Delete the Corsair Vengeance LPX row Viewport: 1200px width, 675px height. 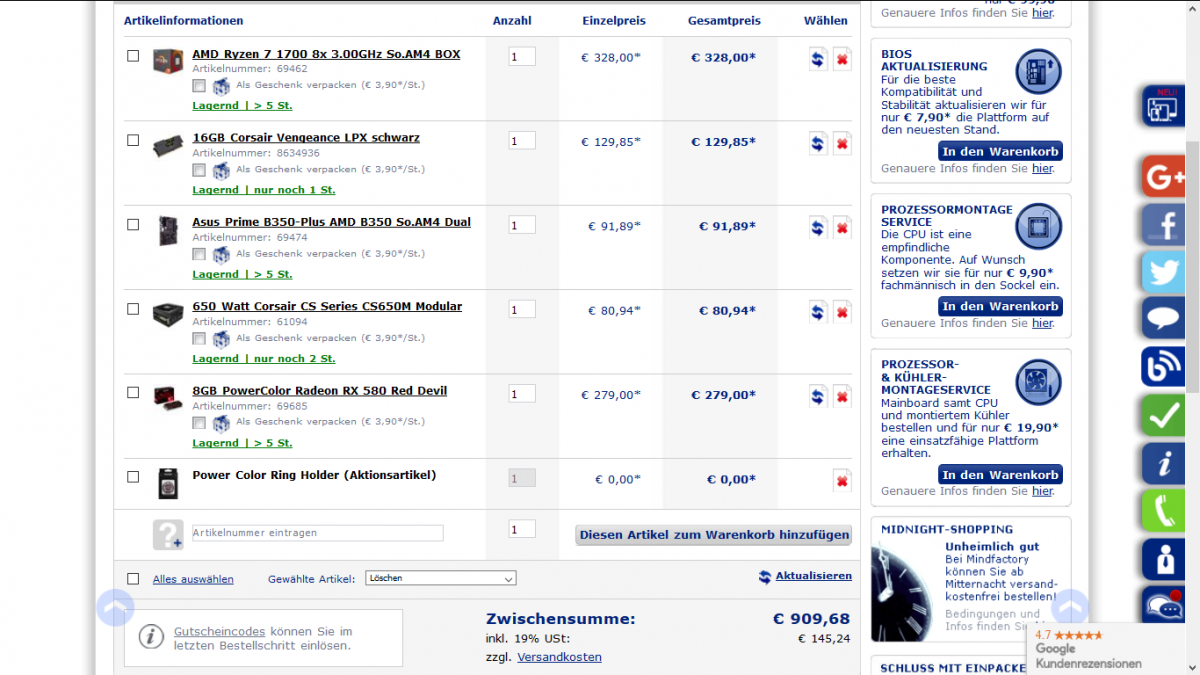pos(842,143)
